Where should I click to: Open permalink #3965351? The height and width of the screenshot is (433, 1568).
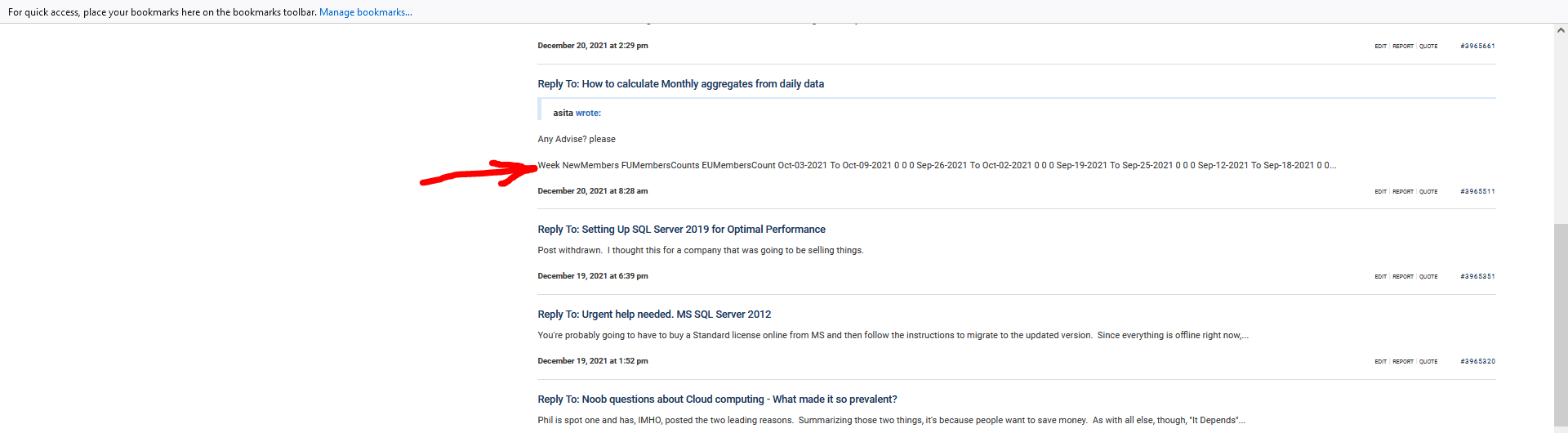coord(1477,277)
